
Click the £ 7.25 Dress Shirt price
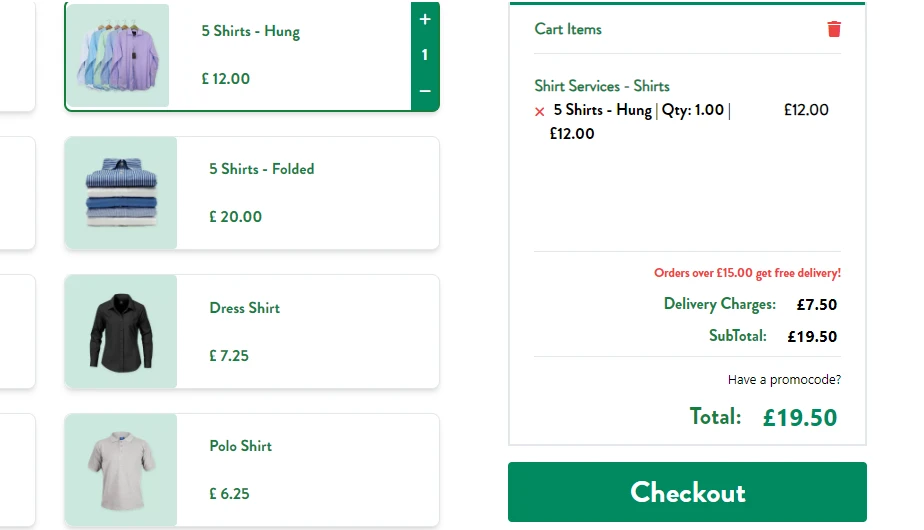(x=229, y=356)
